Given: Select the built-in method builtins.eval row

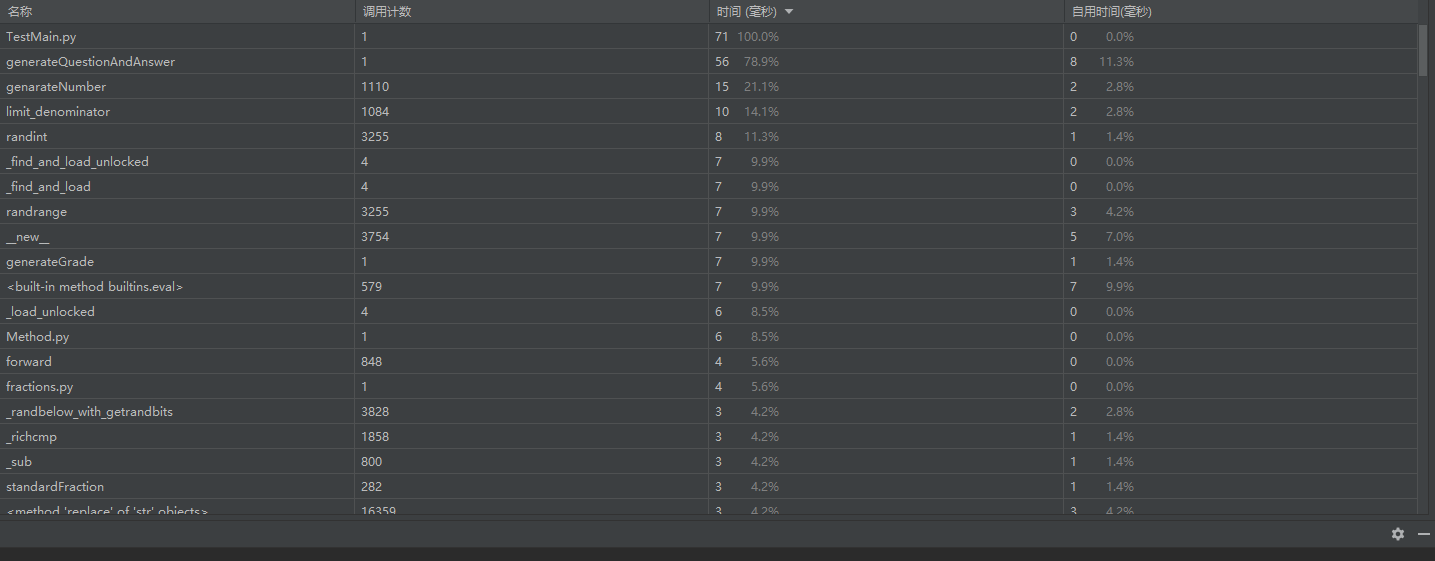Looking at the screenshot, I should click(x=708, y=286).
